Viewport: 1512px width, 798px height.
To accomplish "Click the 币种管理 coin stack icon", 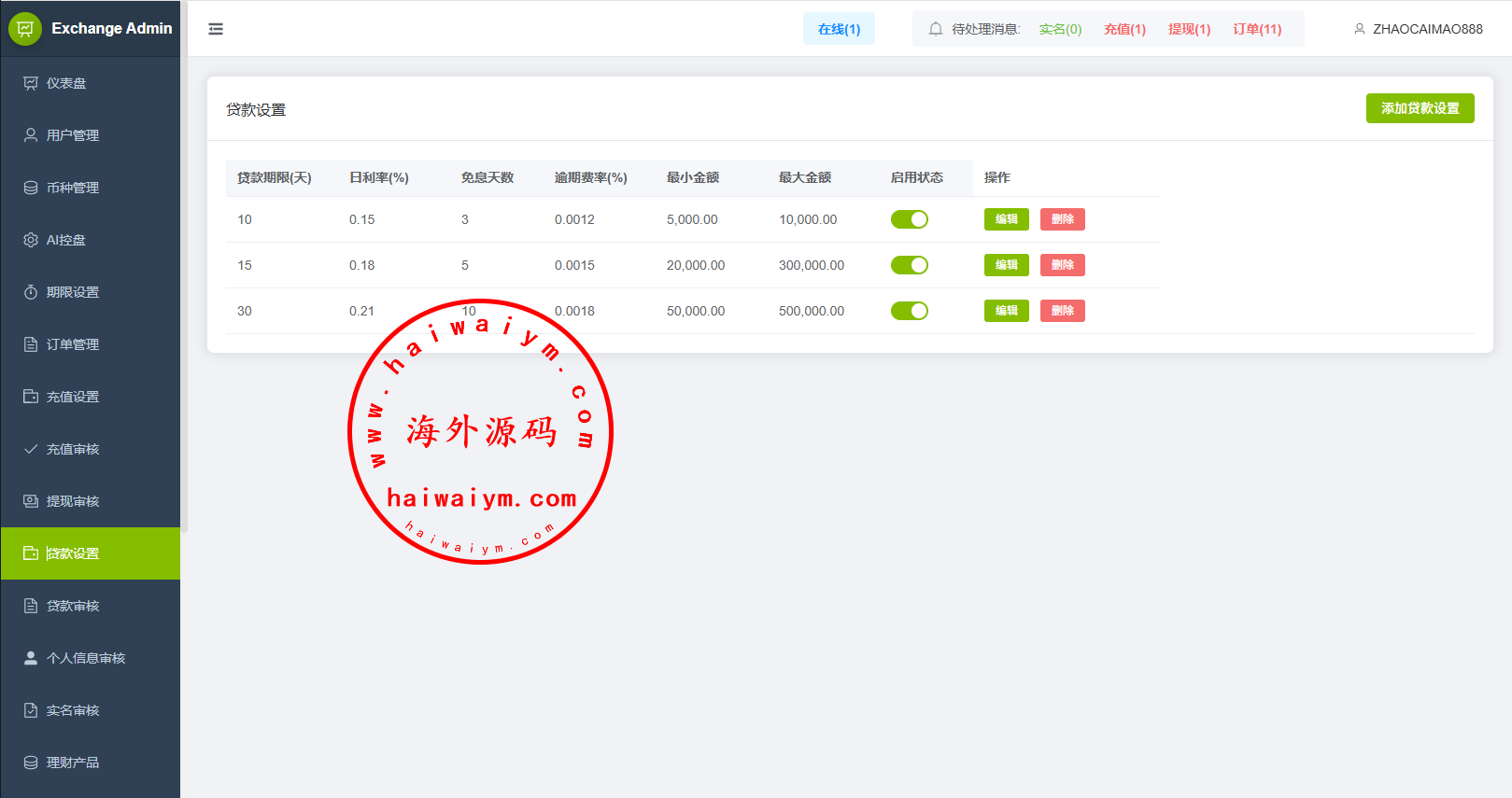I will point(31,188).
